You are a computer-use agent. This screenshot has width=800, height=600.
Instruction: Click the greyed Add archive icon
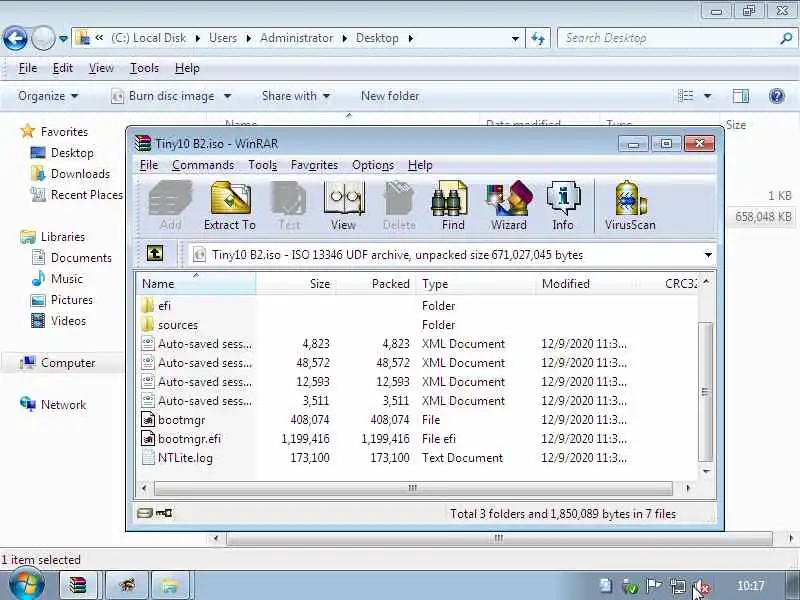[x=170, y=206]
